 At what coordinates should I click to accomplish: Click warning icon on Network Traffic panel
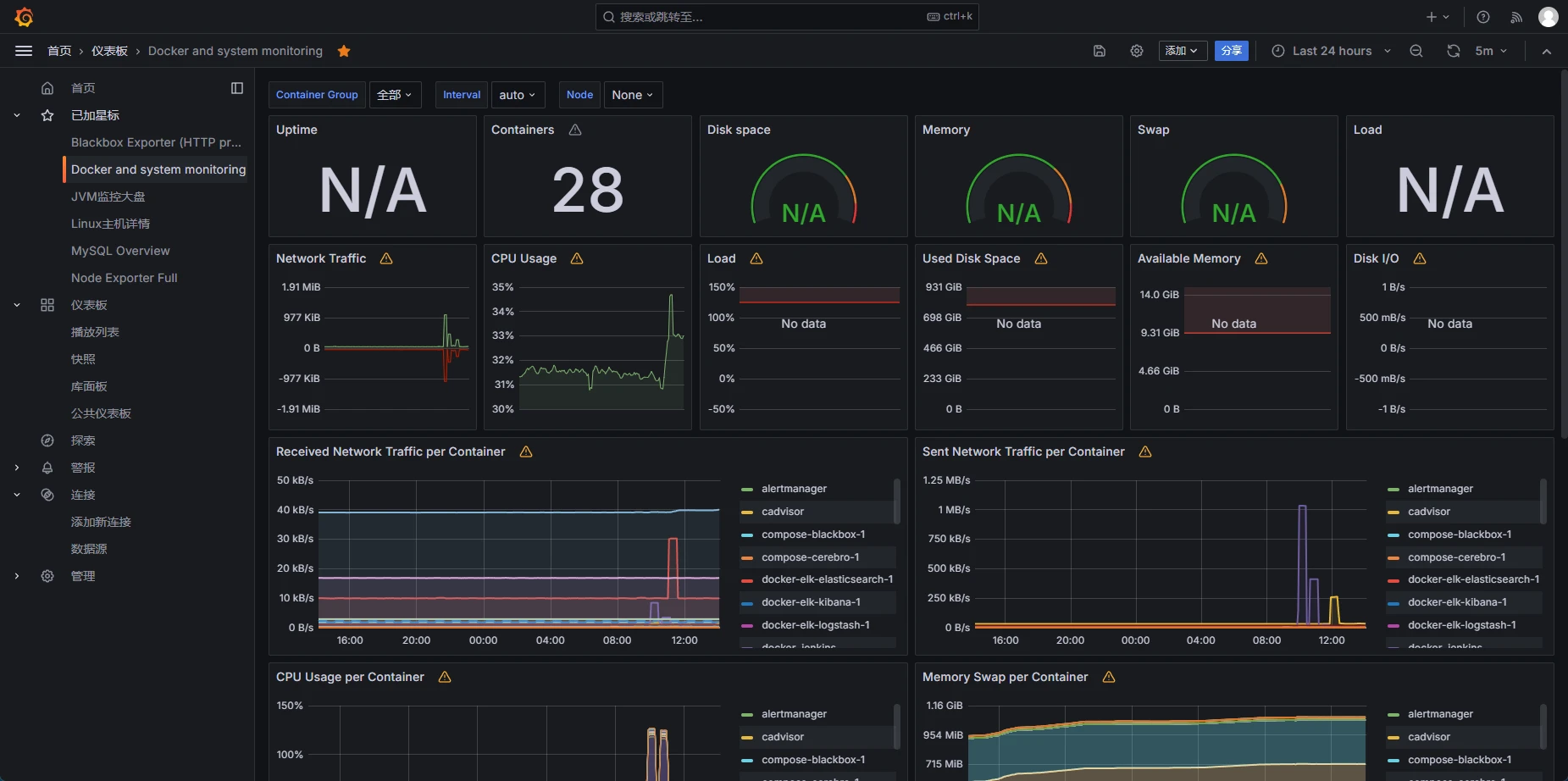(386, 258)
